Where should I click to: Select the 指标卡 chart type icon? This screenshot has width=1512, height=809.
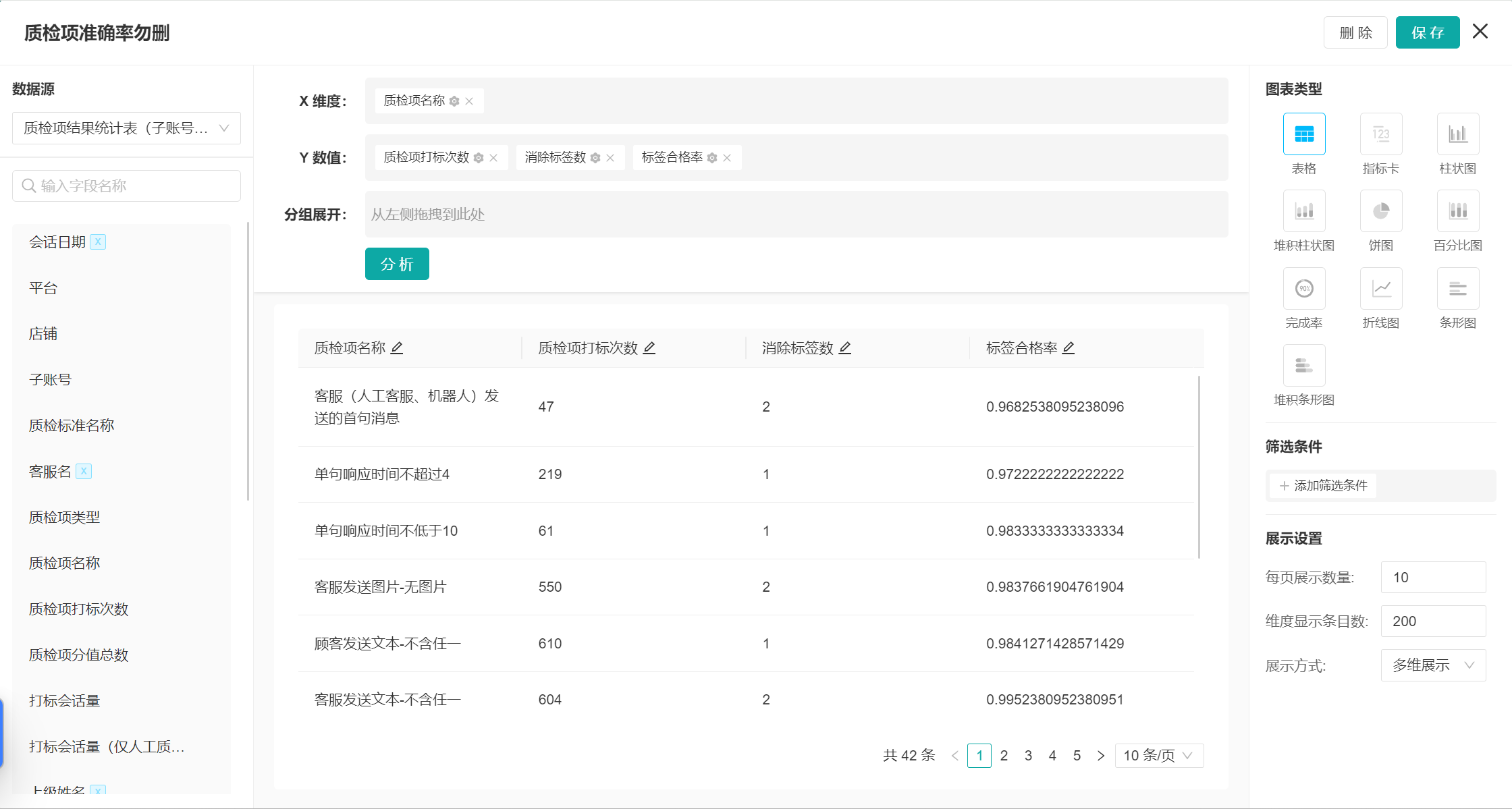coord(1380,134)
